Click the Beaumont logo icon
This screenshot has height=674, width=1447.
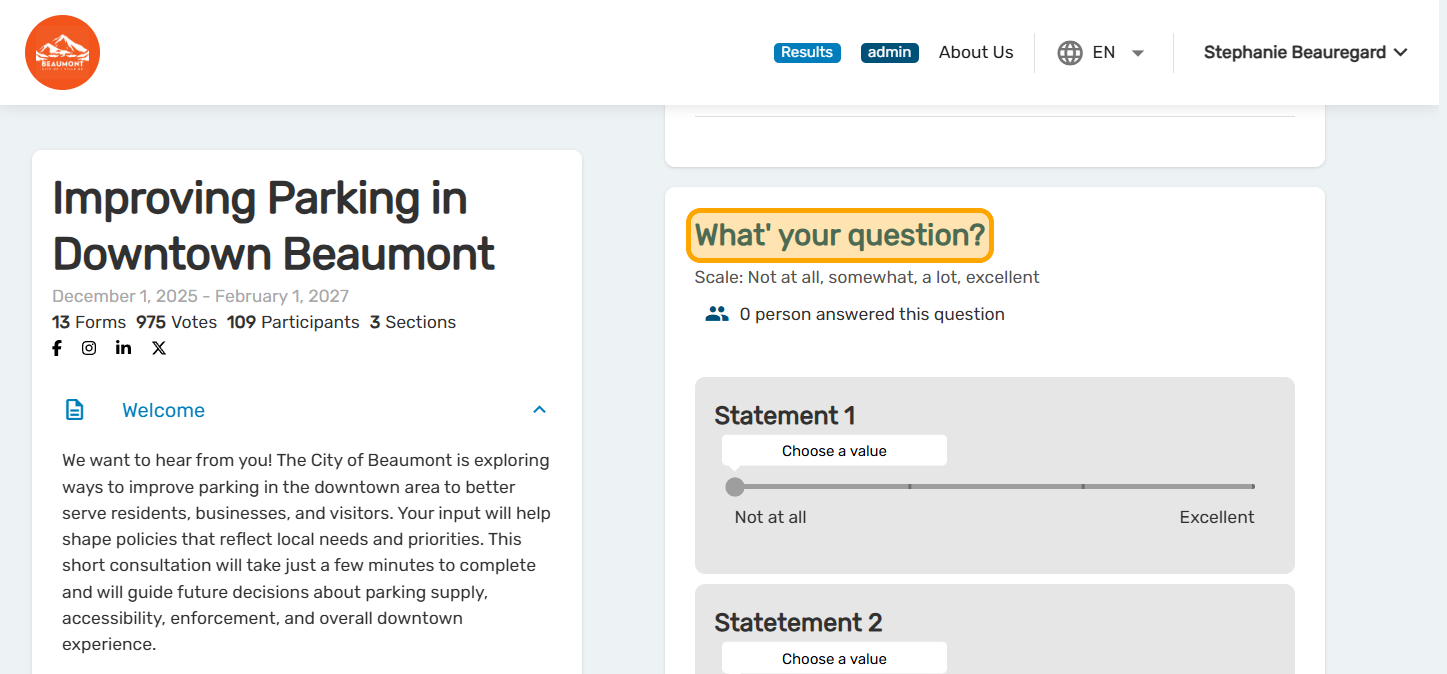62,53
